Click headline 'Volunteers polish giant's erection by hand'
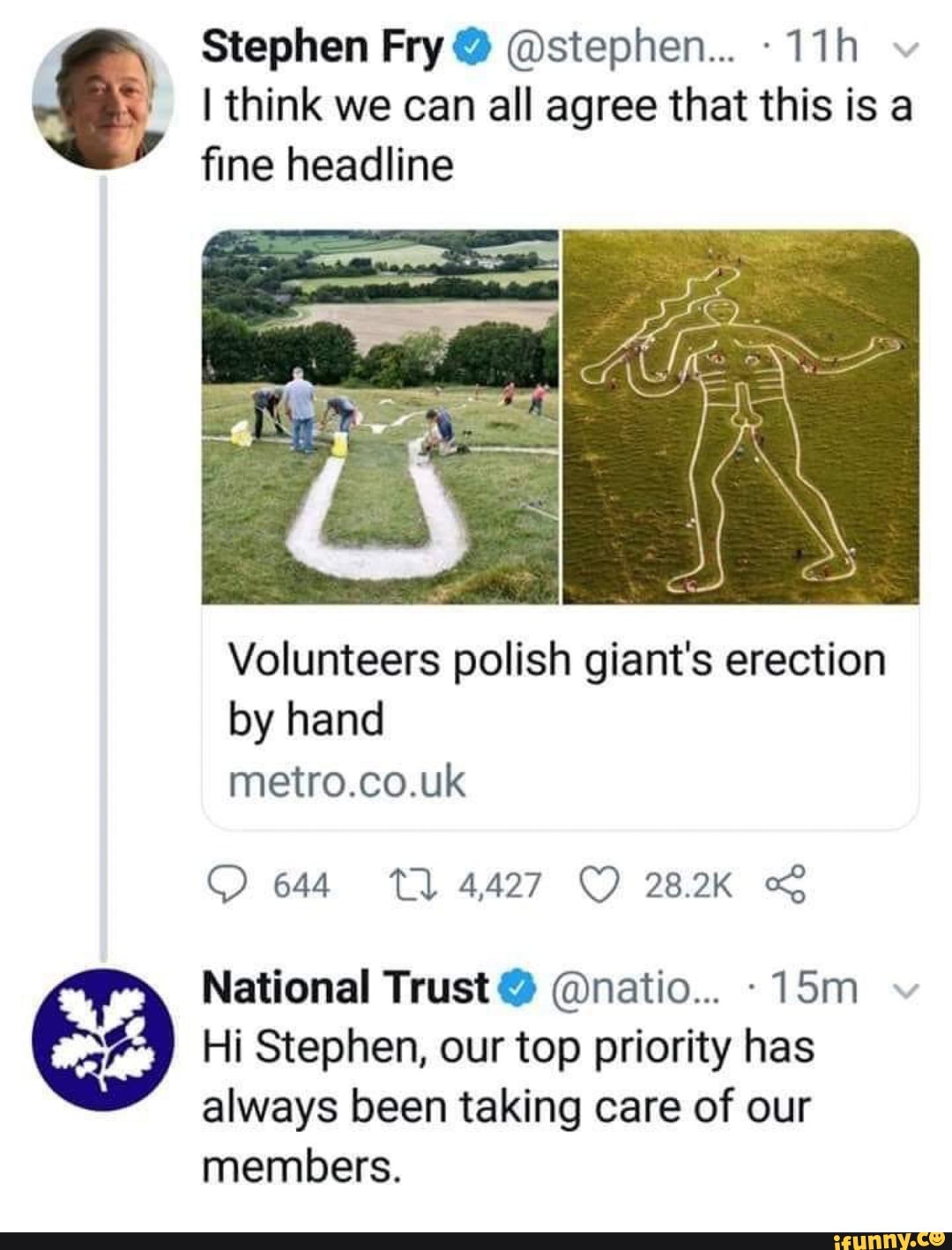952x1250 pixels. click(x=555, y=688)
